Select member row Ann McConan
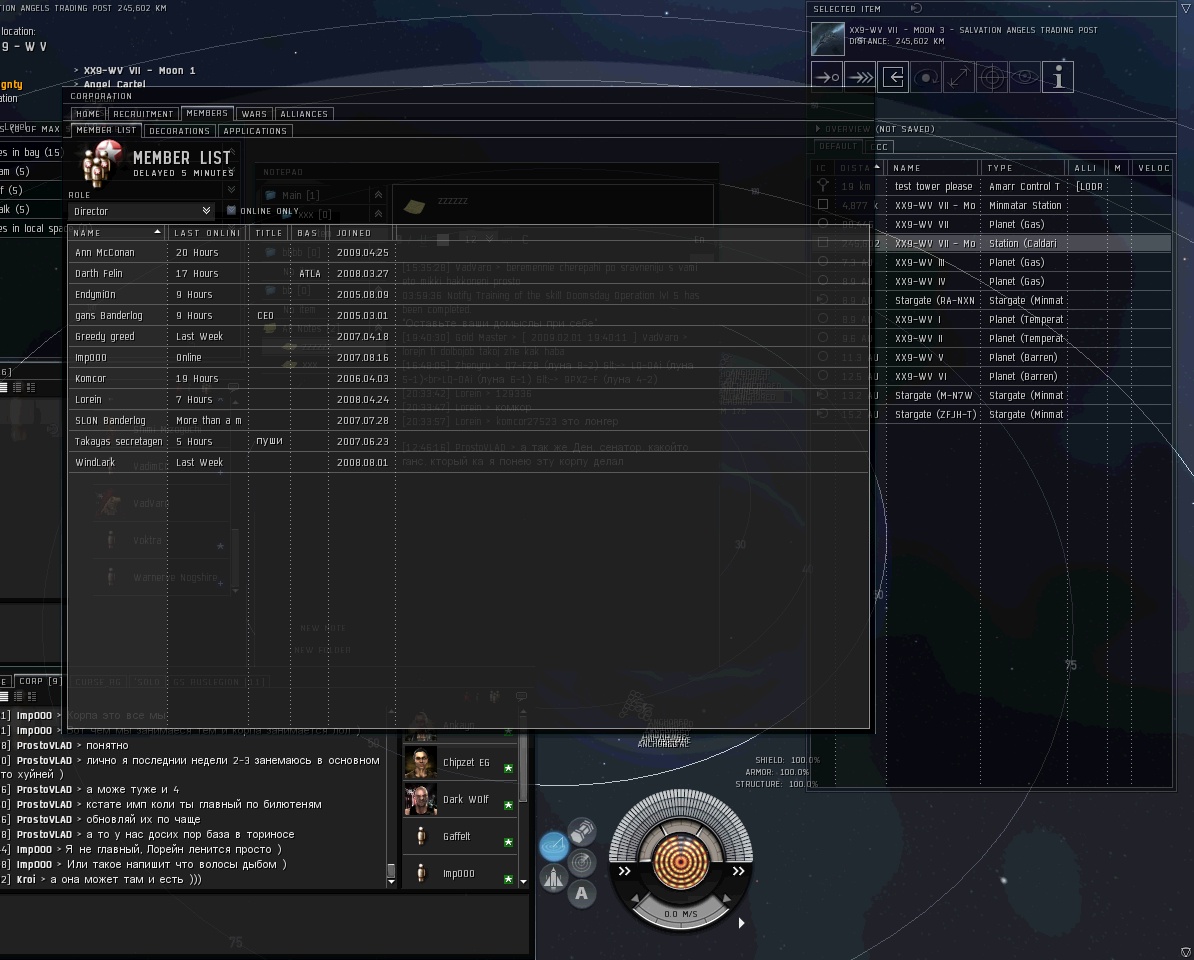The height and width of the screenshot is (960, 1194). [x=468, y=253]
